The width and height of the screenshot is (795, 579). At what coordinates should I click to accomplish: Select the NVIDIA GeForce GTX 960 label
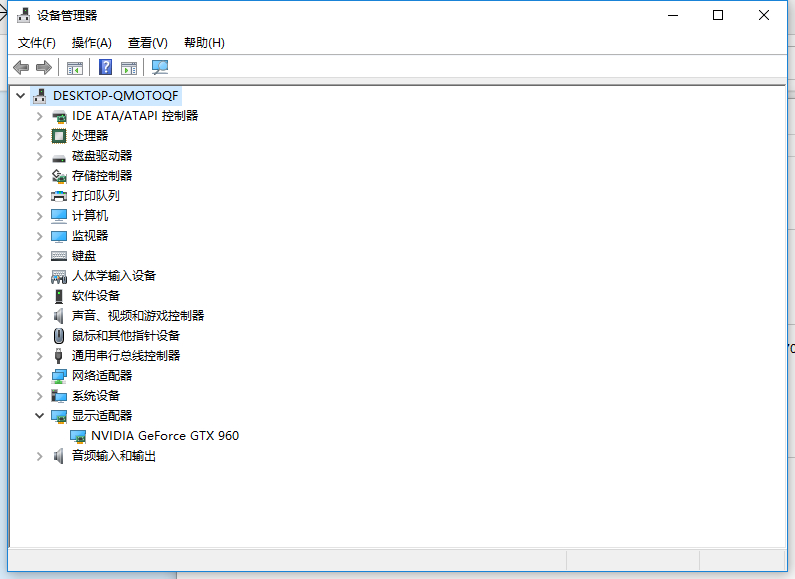(165, 436)
